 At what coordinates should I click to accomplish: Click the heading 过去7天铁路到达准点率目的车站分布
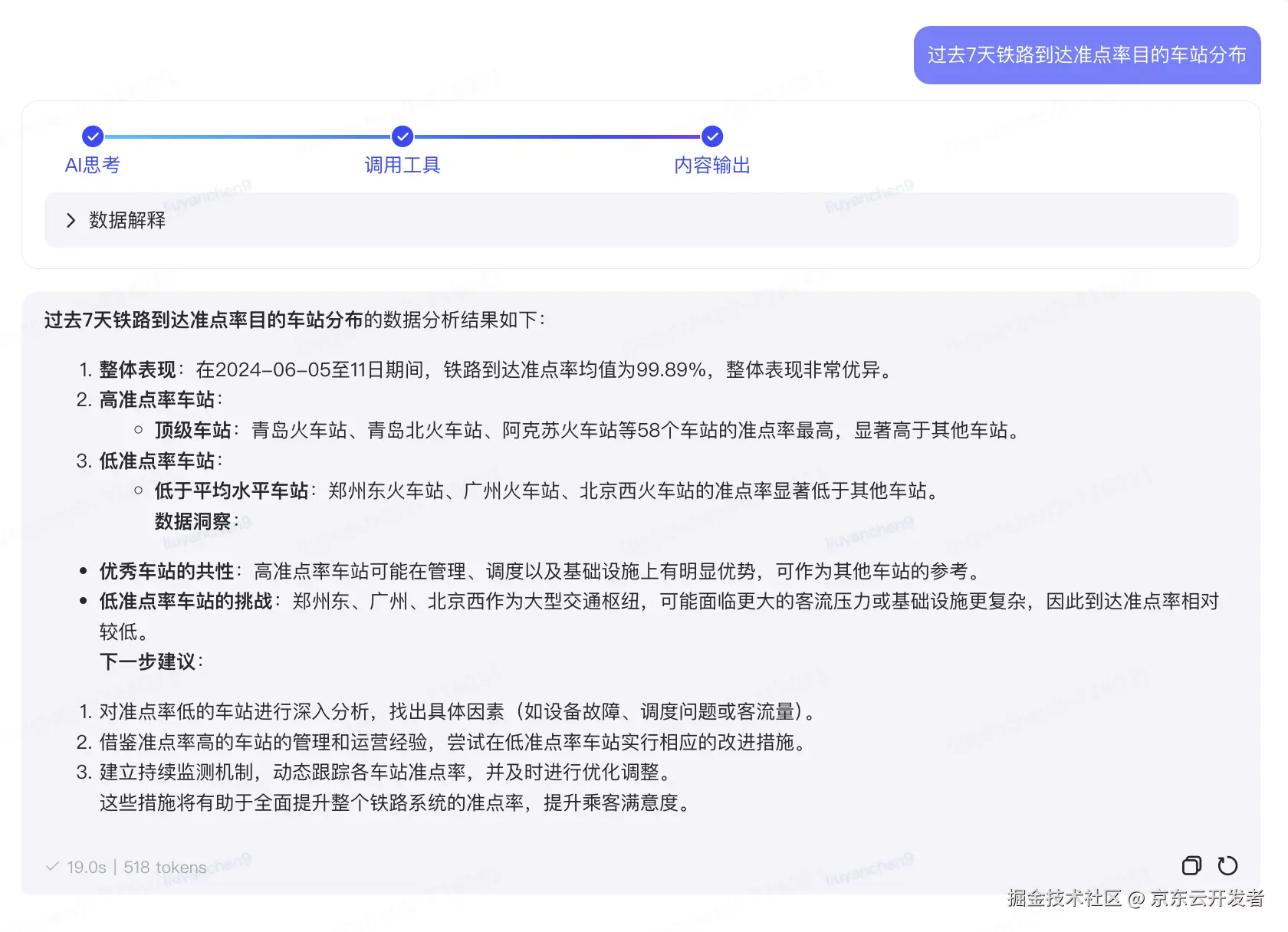click(203, 320)
